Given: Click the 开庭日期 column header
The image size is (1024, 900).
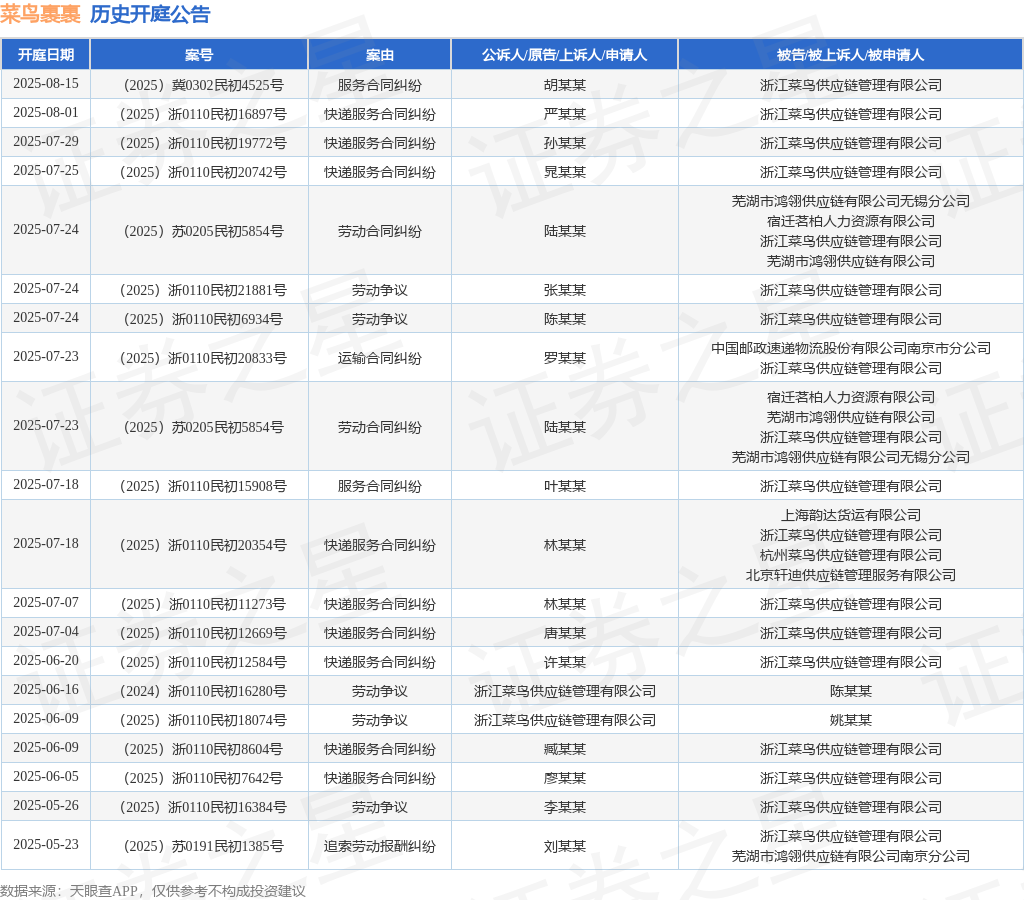Looking at the screenshot, I should [x=46, y=55].
